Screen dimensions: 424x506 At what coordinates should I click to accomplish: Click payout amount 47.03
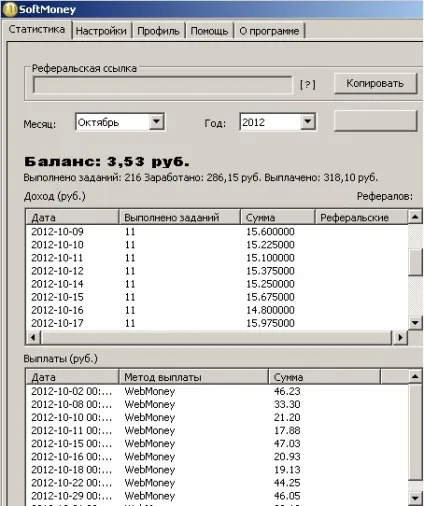point(287,443)
